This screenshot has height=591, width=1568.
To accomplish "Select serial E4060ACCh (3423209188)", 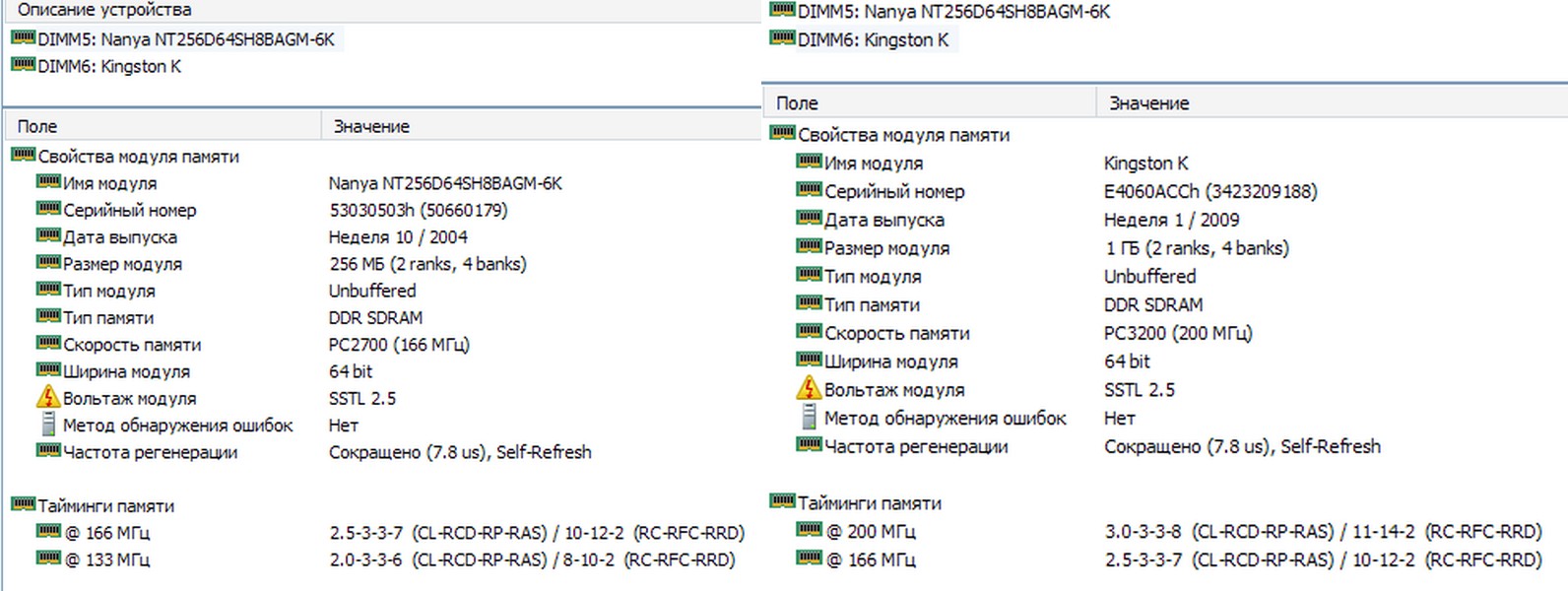I will [x=1210, y=191].
